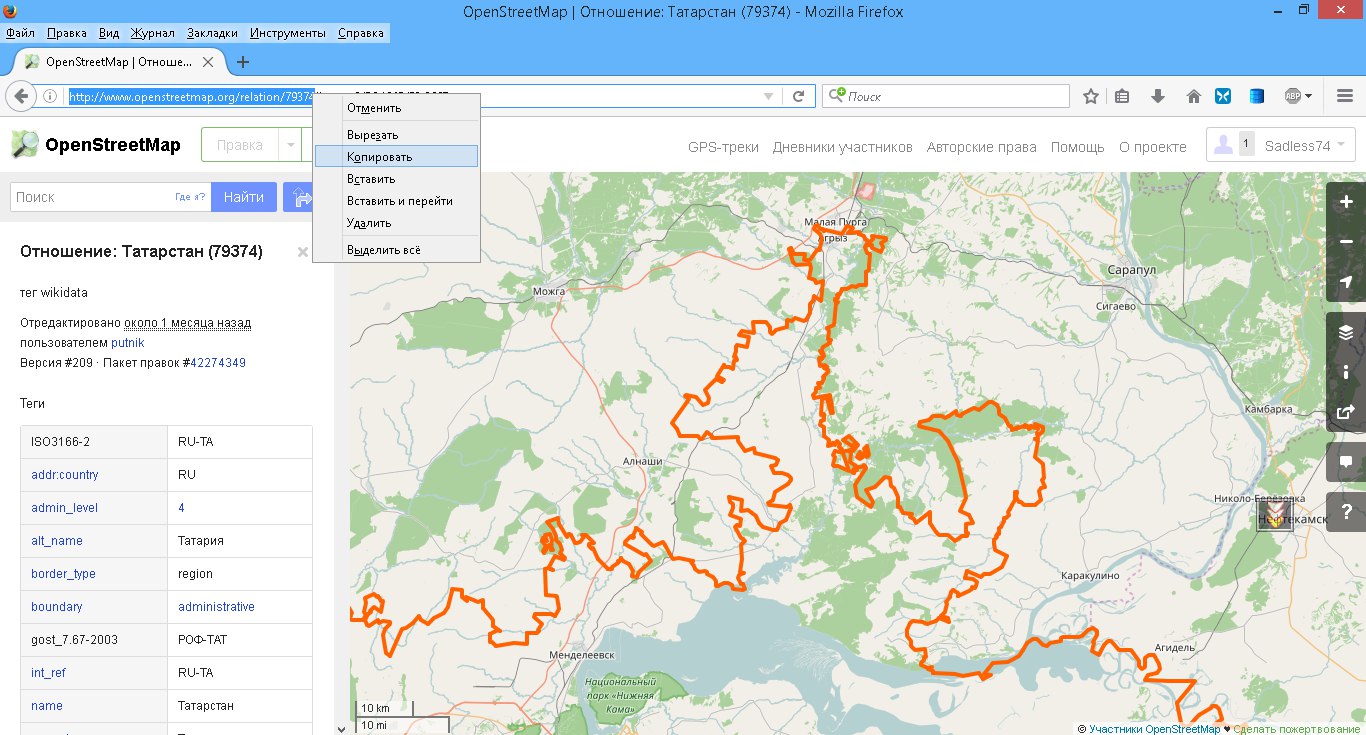Open directions between two points
Image resolution: width=1366 pixels, height=735 pixels.
[298, 197]
